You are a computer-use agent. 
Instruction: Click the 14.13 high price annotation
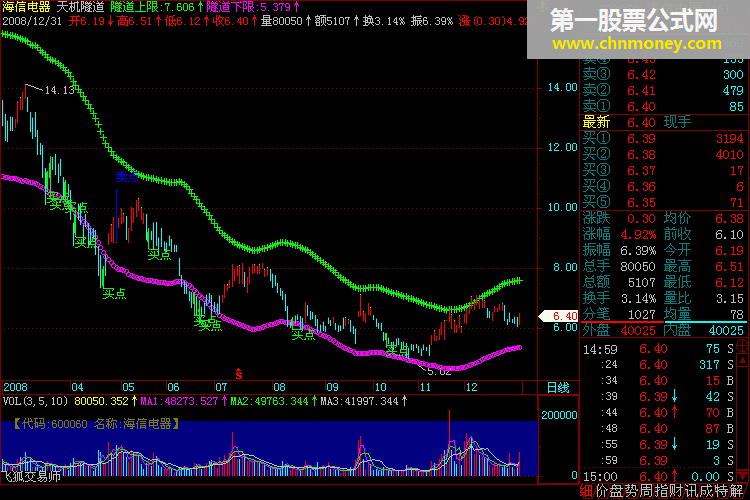pos(59,90)
